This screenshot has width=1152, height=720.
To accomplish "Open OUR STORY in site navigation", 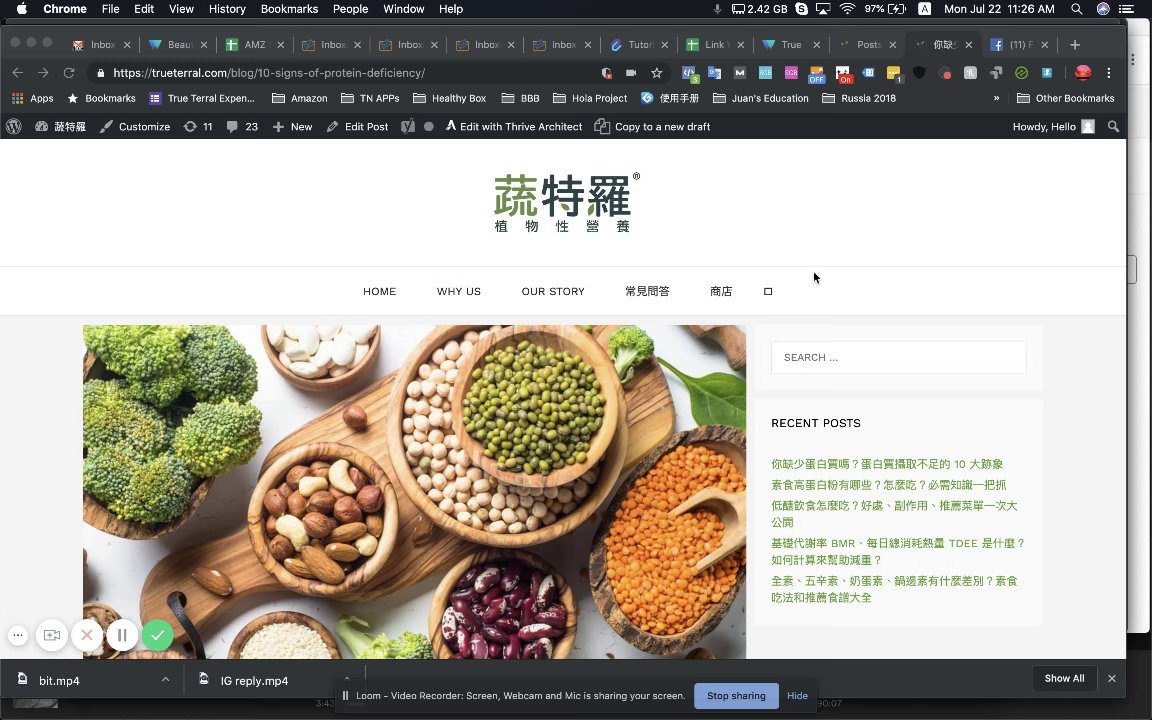I will click(x=553, y=292).
